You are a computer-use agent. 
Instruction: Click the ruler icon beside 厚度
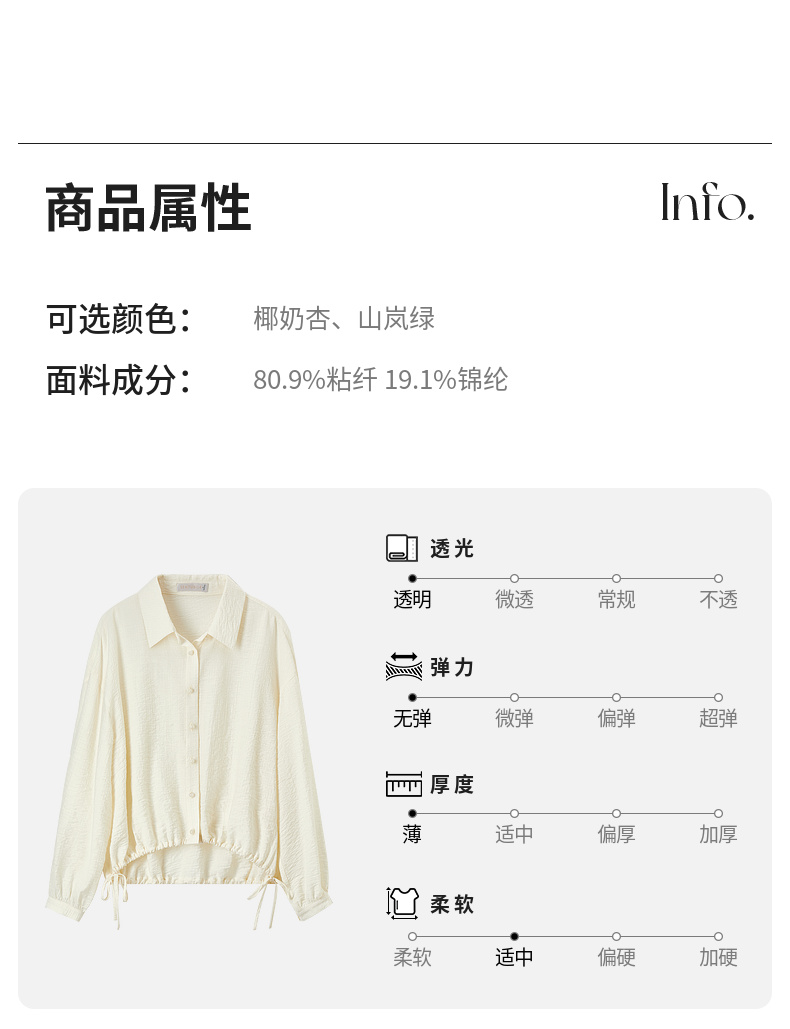click(404, 784)
